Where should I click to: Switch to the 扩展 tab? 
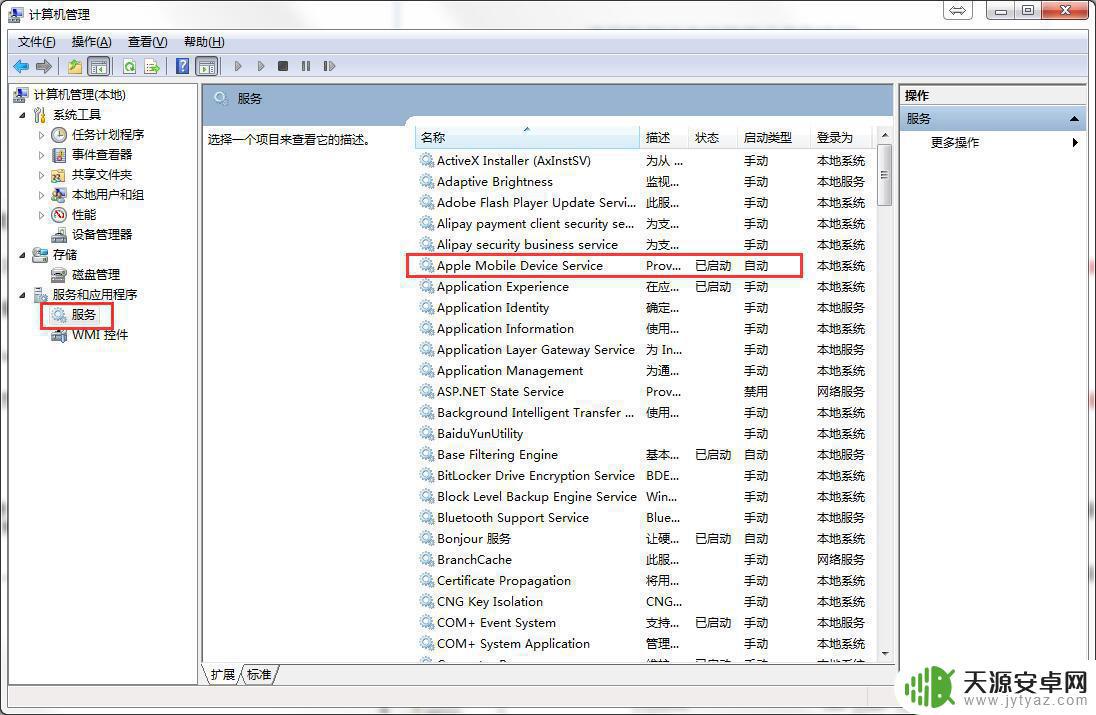(222, 674)
